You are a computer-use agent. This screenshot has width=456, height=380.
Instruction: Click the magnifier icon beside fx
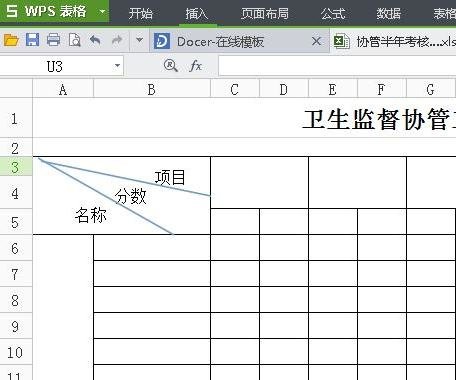(171, 66)
